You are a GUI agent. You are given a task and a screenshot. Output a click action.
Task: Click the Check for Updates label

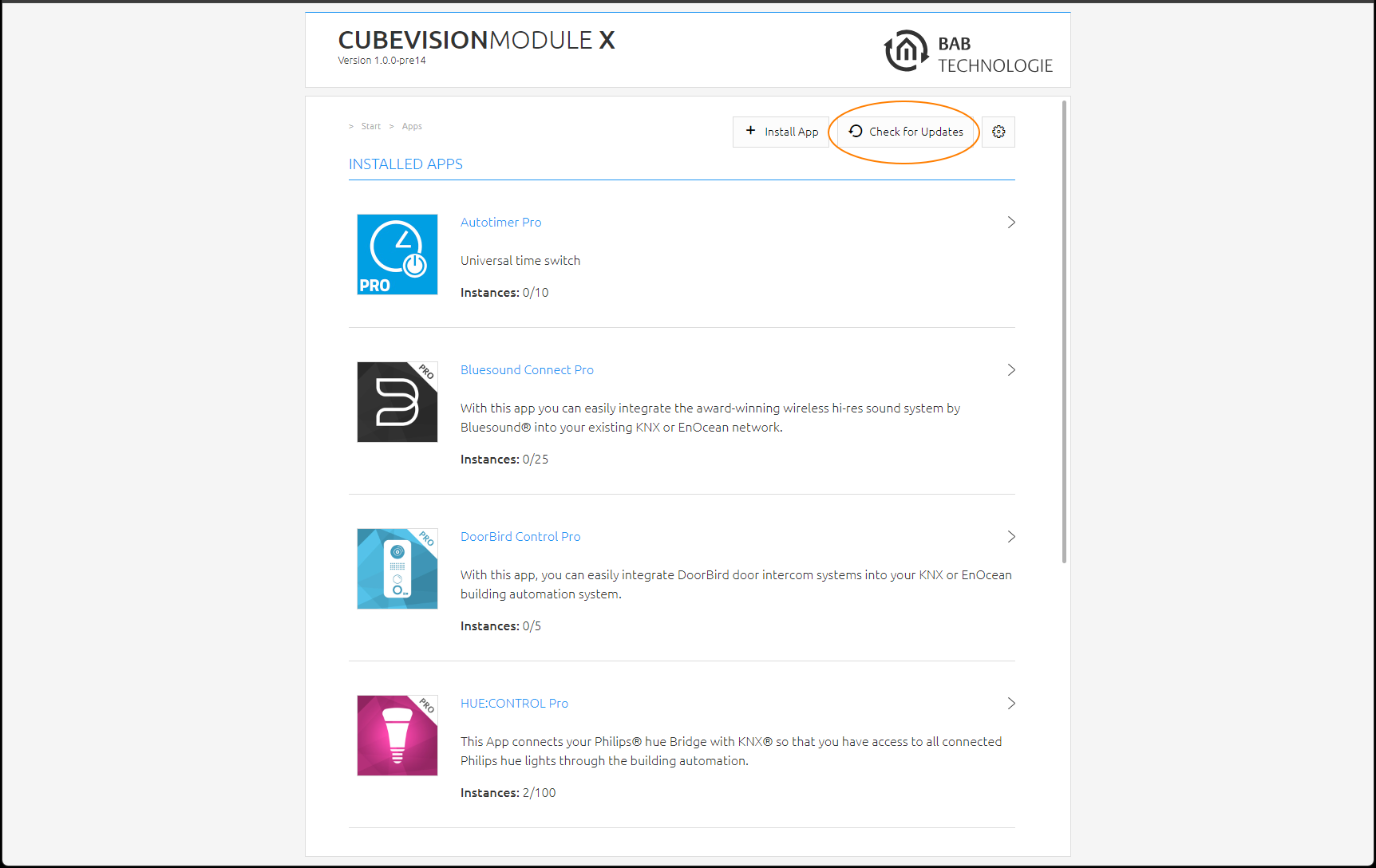coord(916,132)
